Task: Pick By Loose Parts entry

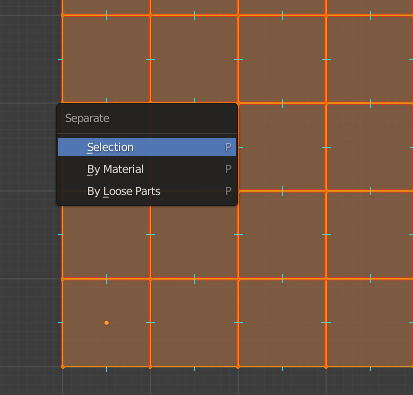Action: pyautogui.click(x=147, y=191)
